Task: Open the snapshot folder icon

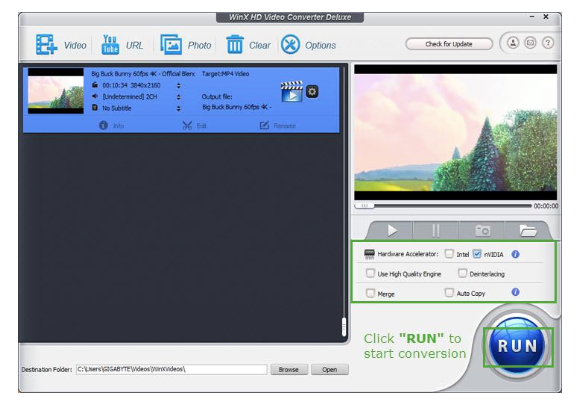Action: [x=528, y=231]
